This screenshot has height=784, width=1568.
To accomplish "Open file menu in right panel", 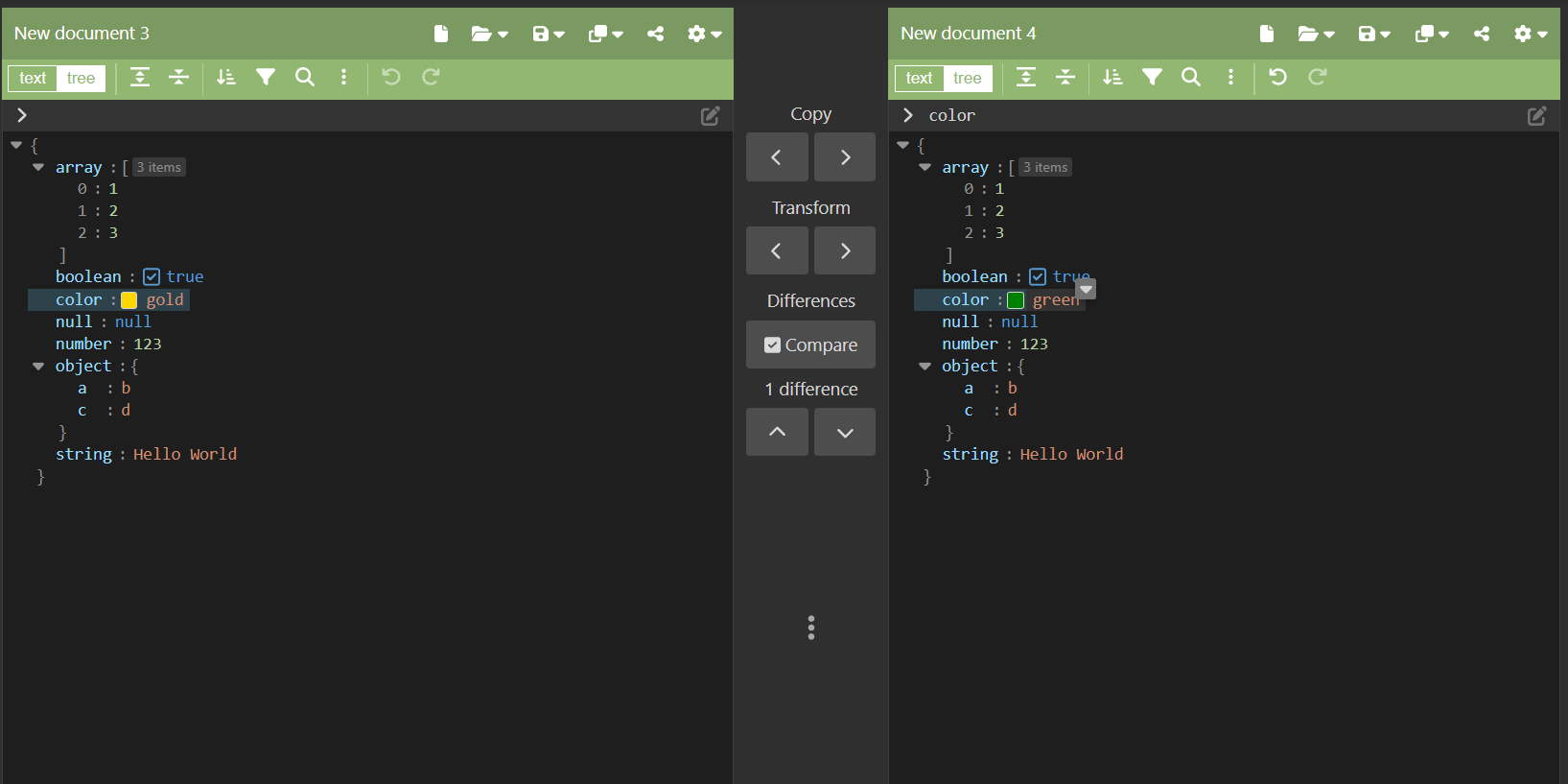I will tap(1316, 34).
